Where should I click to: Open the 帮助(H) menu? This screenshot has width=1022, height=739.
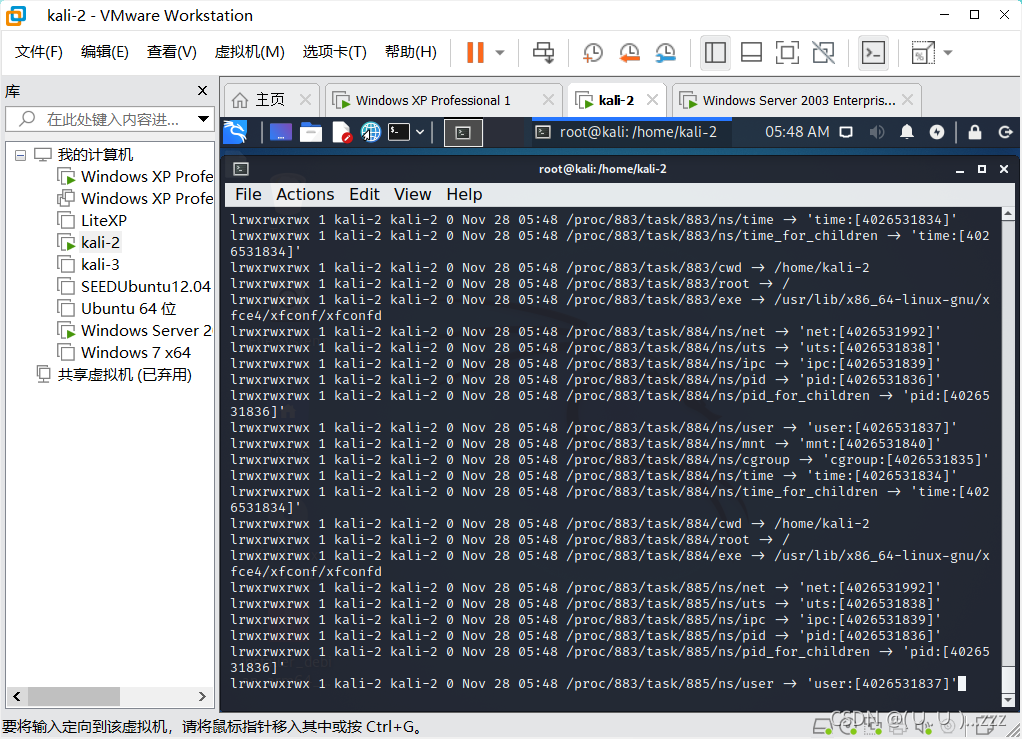coord(411,51)
